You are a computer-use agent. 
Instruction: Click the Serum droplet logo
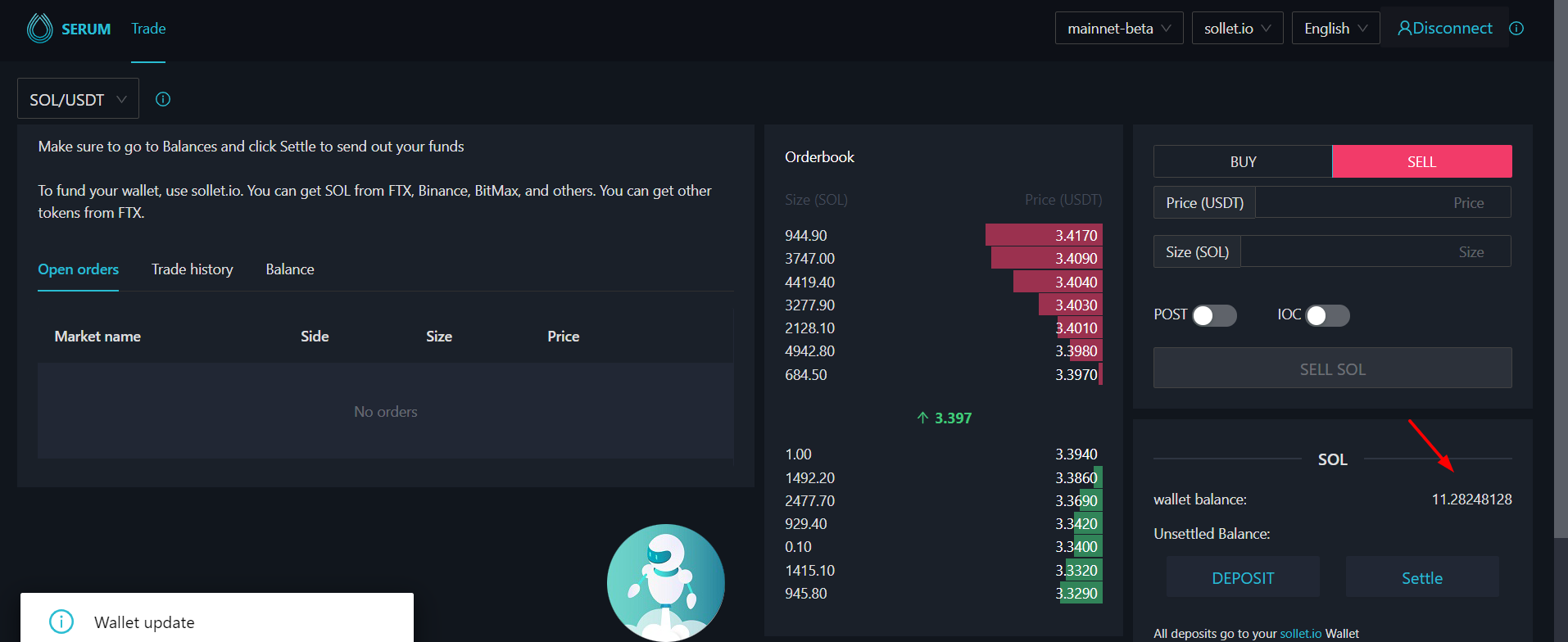pos(39,29)
